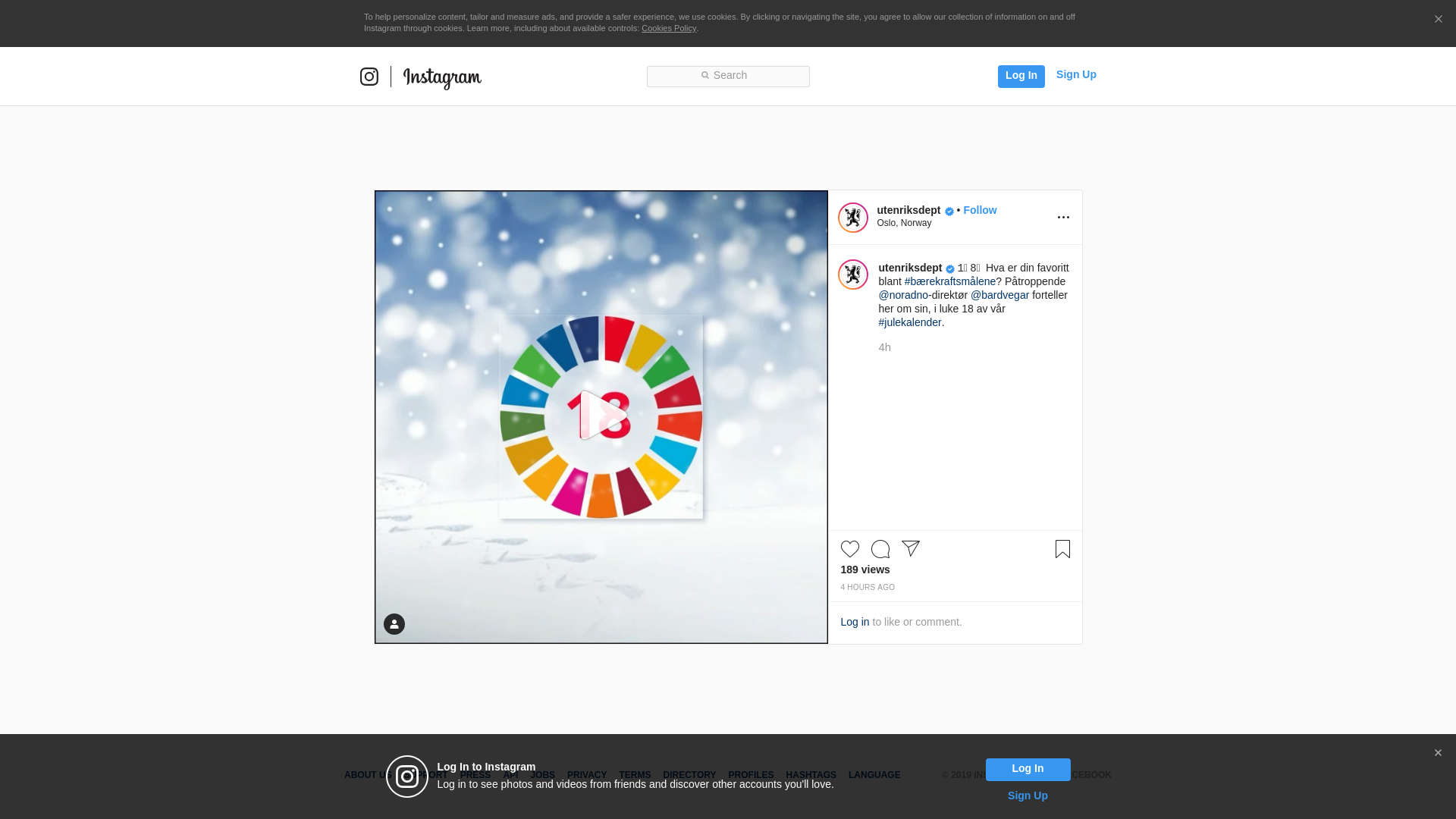Close the Log In bottom banner
The image size is (1456, 819).
tap(1437, 753)
